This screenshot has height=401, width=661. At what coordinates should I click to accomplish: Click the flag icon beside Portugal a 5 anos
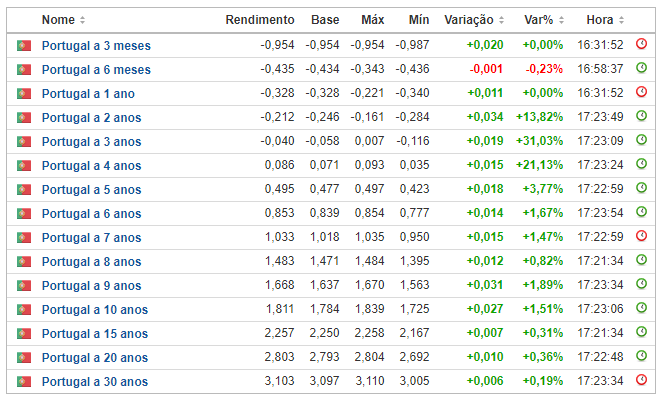(24, 190)
